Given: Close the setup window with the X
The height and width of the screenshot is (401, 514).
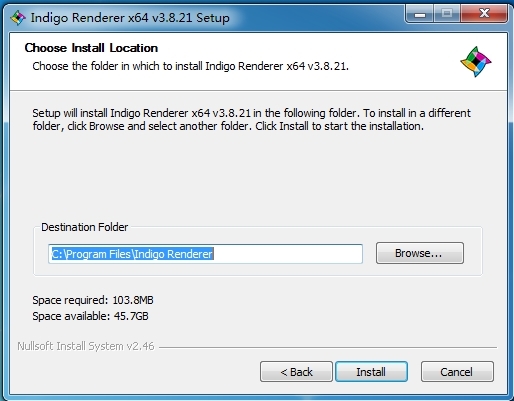Looking at the screenshot, I should [484, 14].
